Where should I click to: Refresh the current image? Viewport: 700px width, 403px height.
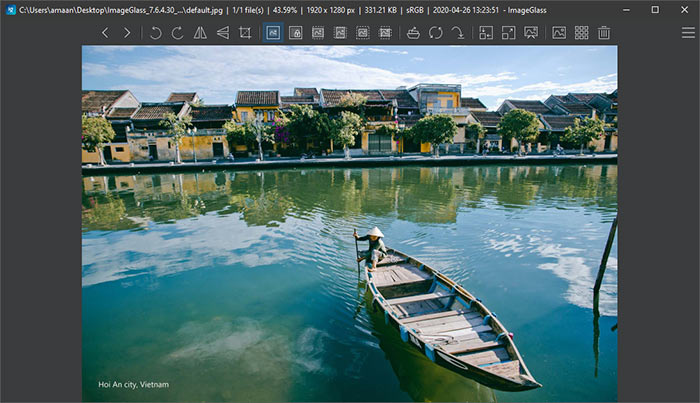pos(436,33)
